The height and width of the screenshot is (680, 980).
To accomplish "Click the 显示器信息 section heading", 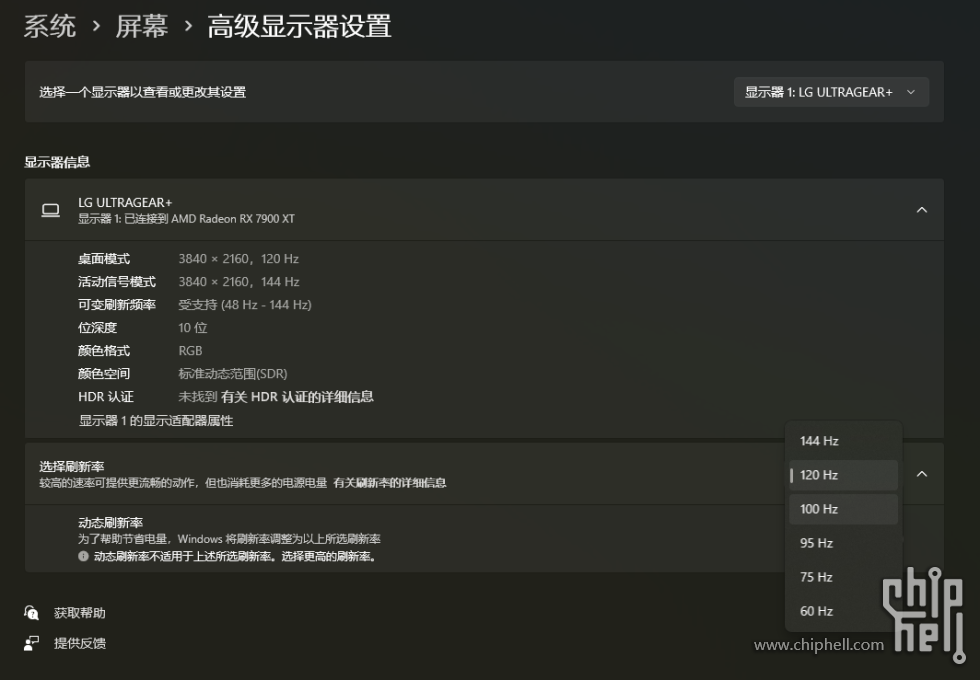I will pos(57,162).
